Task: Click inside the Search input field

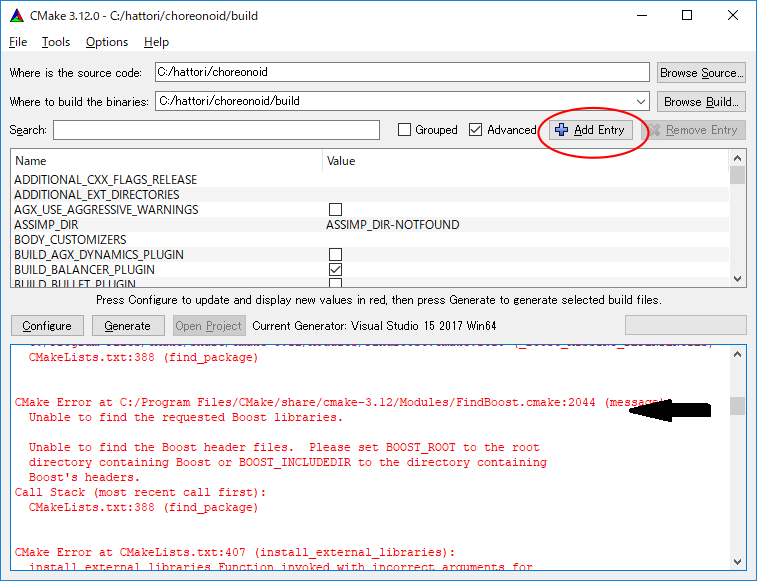Action: point(216,130)
